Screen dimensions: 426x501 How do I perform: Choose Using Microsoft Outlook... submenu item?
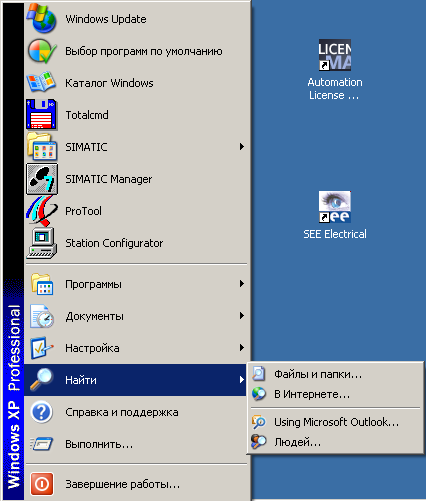point(335,422)
